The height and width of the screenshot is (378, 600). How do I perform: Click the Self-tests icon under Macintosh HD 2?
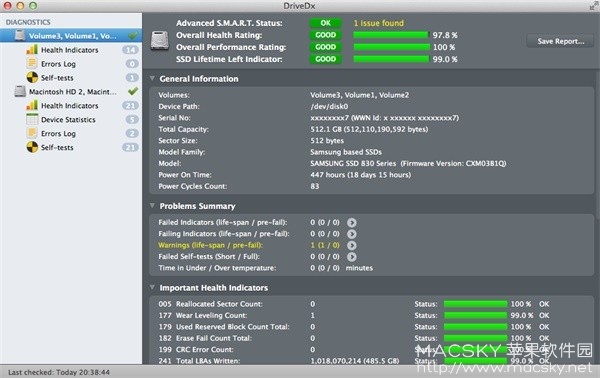(x=32, y=147)
